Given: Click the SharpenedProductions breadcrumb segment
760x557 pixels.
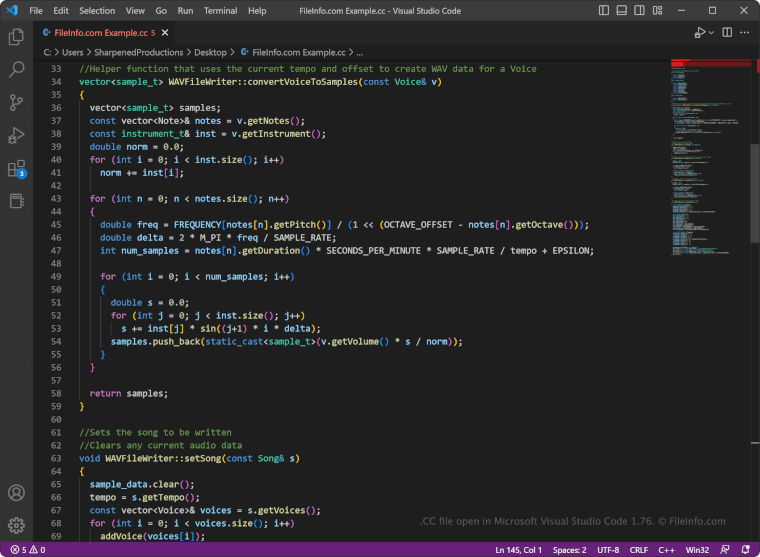Looking at the screenshot, I should 139,52.
